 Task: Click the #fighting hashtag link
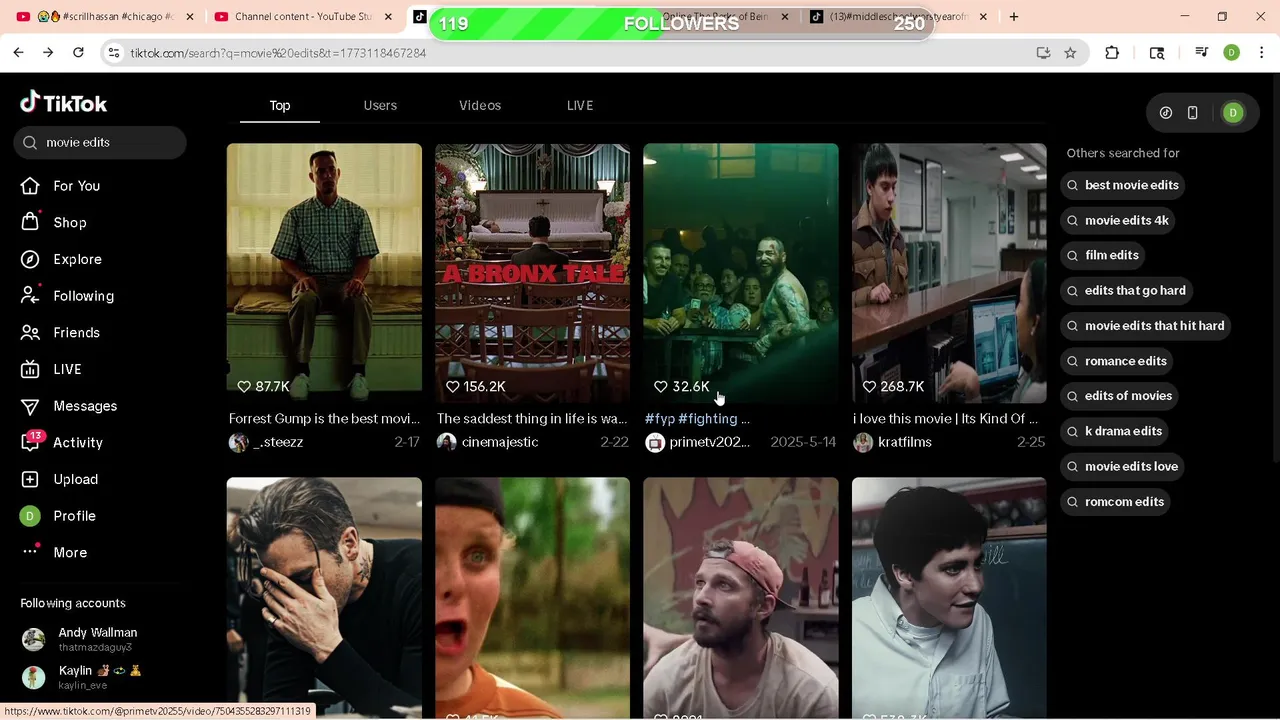pos(707,419)
